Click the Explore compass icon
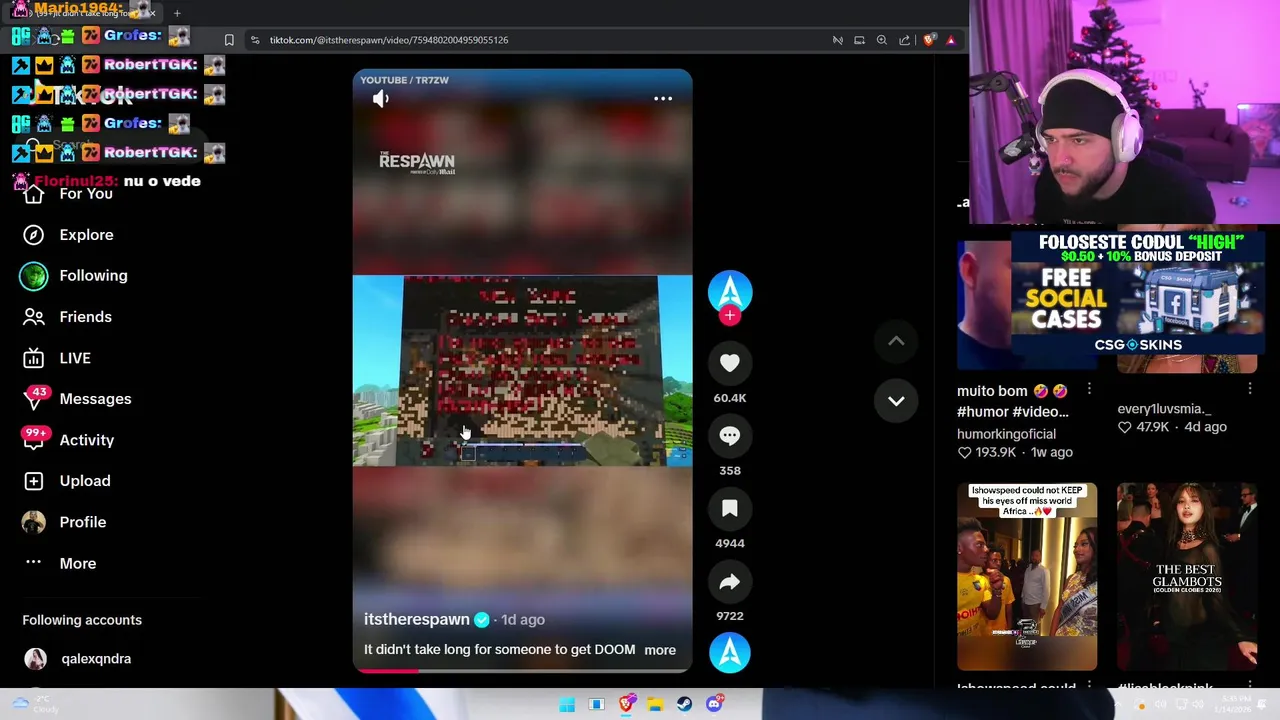Image resolution: width=1280 pixels, height=720 pixels. click(x=33, y=235)
